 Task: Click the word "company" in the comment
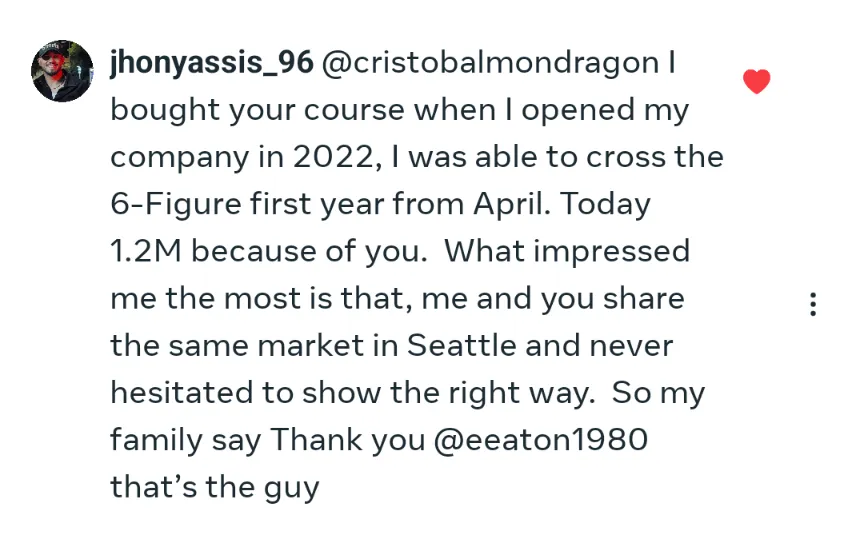click(x=180, y=159)
